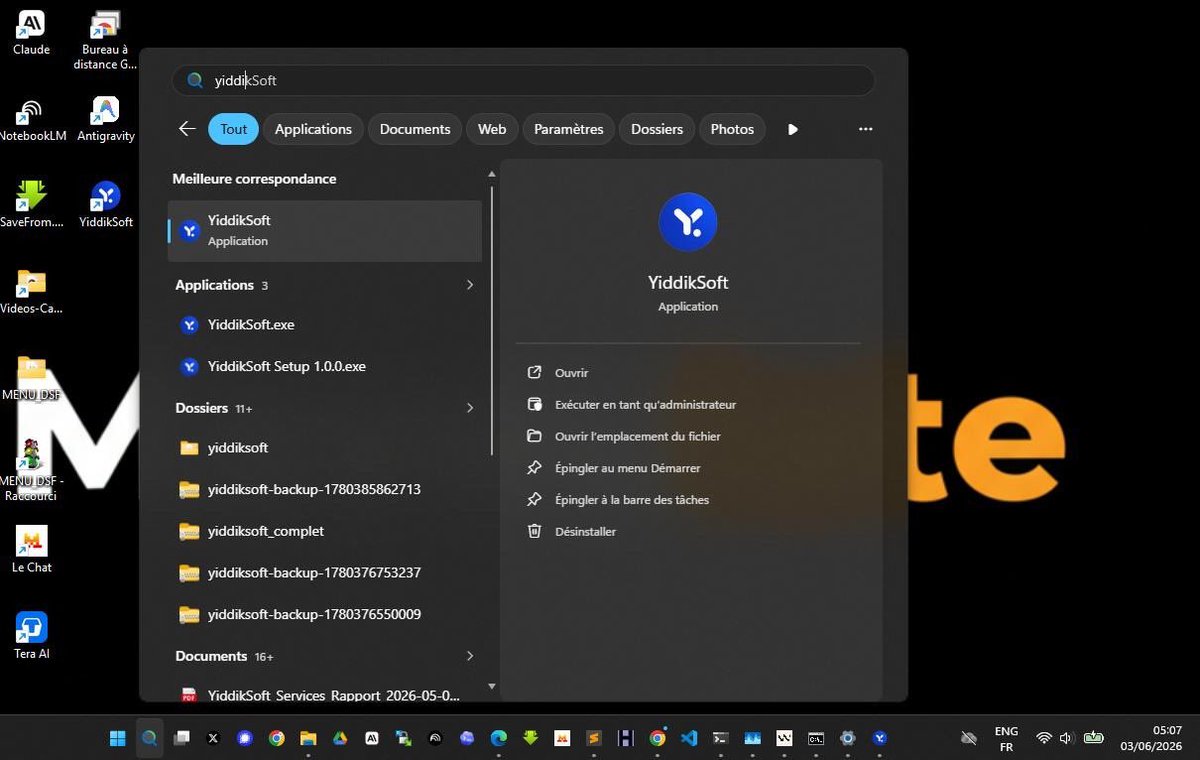Open the yiddiksoft_complet folder result
Screen dimensions: 1200x760
tap(325, 531)
